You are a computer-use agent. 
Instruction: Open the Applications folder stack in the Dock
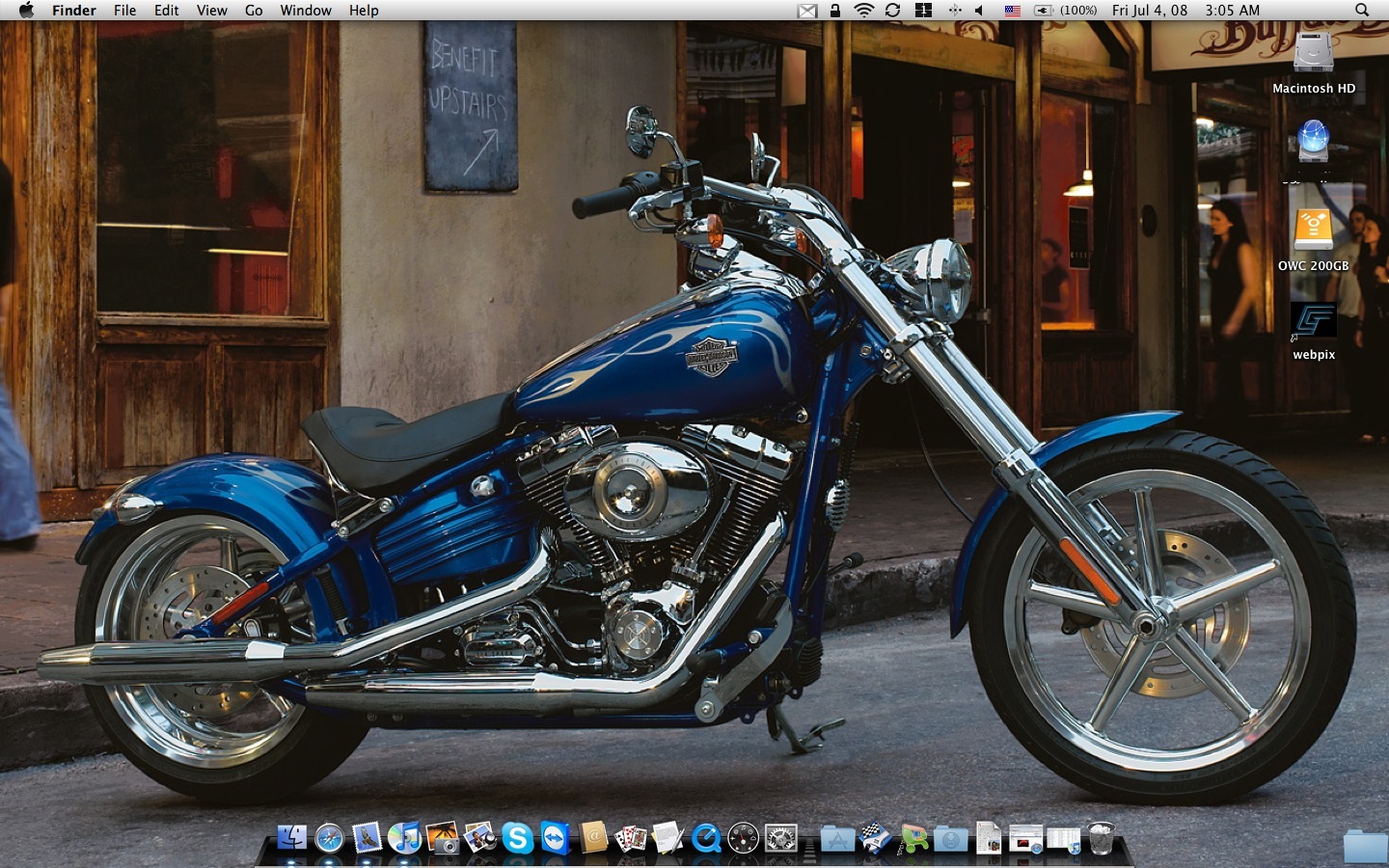(837, 838)
